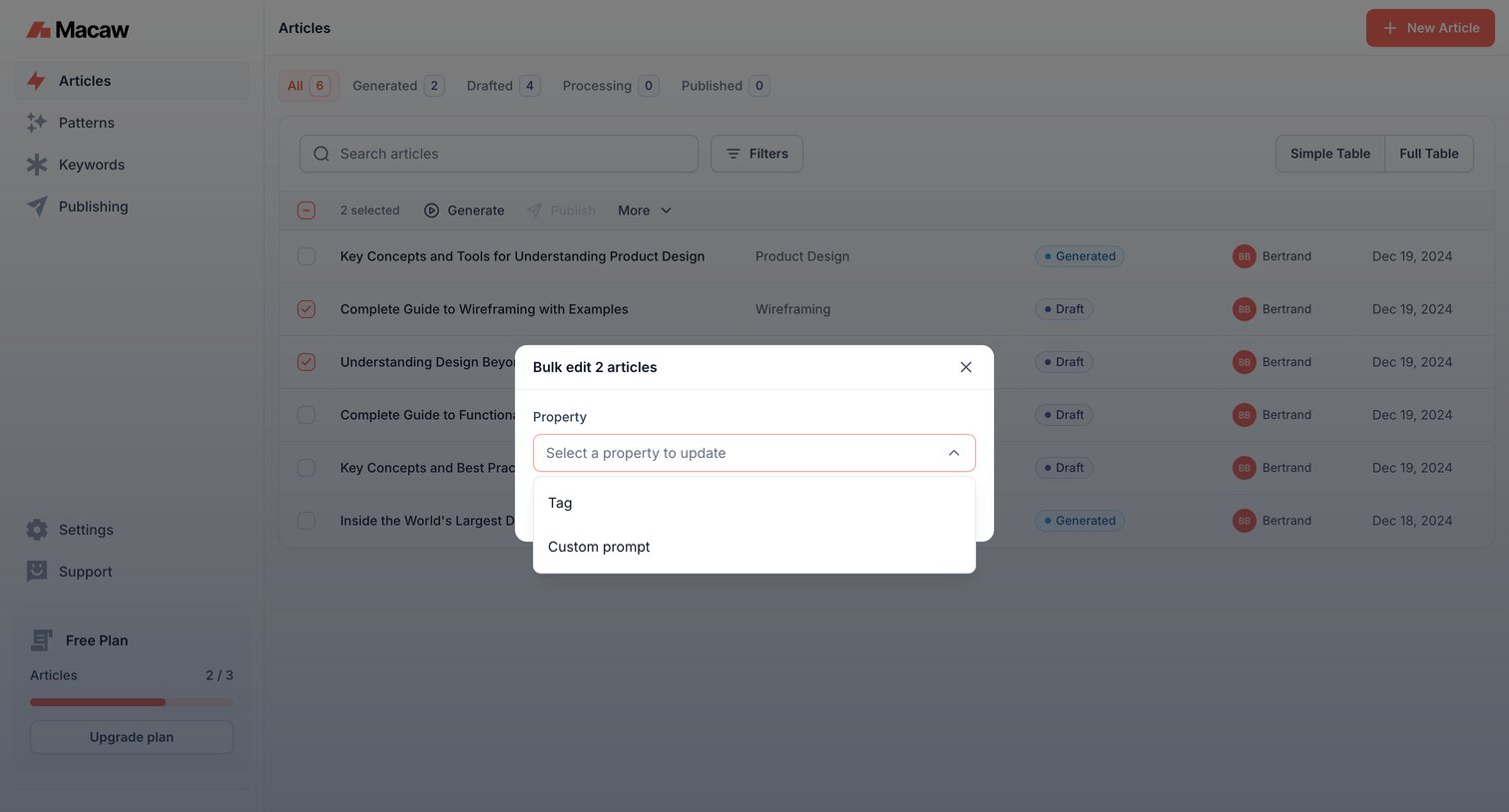
Task: Click the 2 selected label
Action: (369, 210)
